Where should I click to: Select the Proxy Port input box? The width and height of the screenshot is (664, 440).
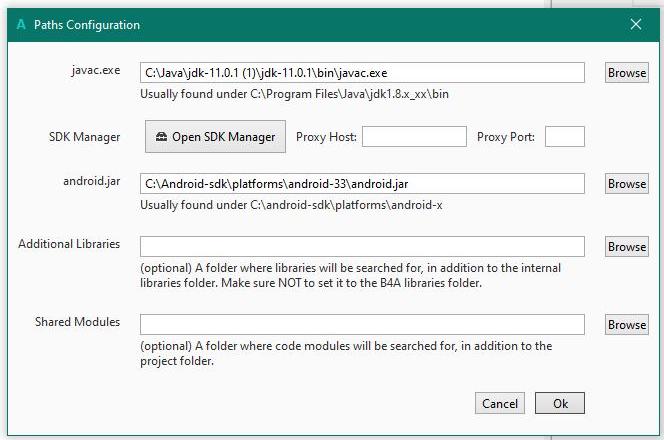tap(564, 137)
